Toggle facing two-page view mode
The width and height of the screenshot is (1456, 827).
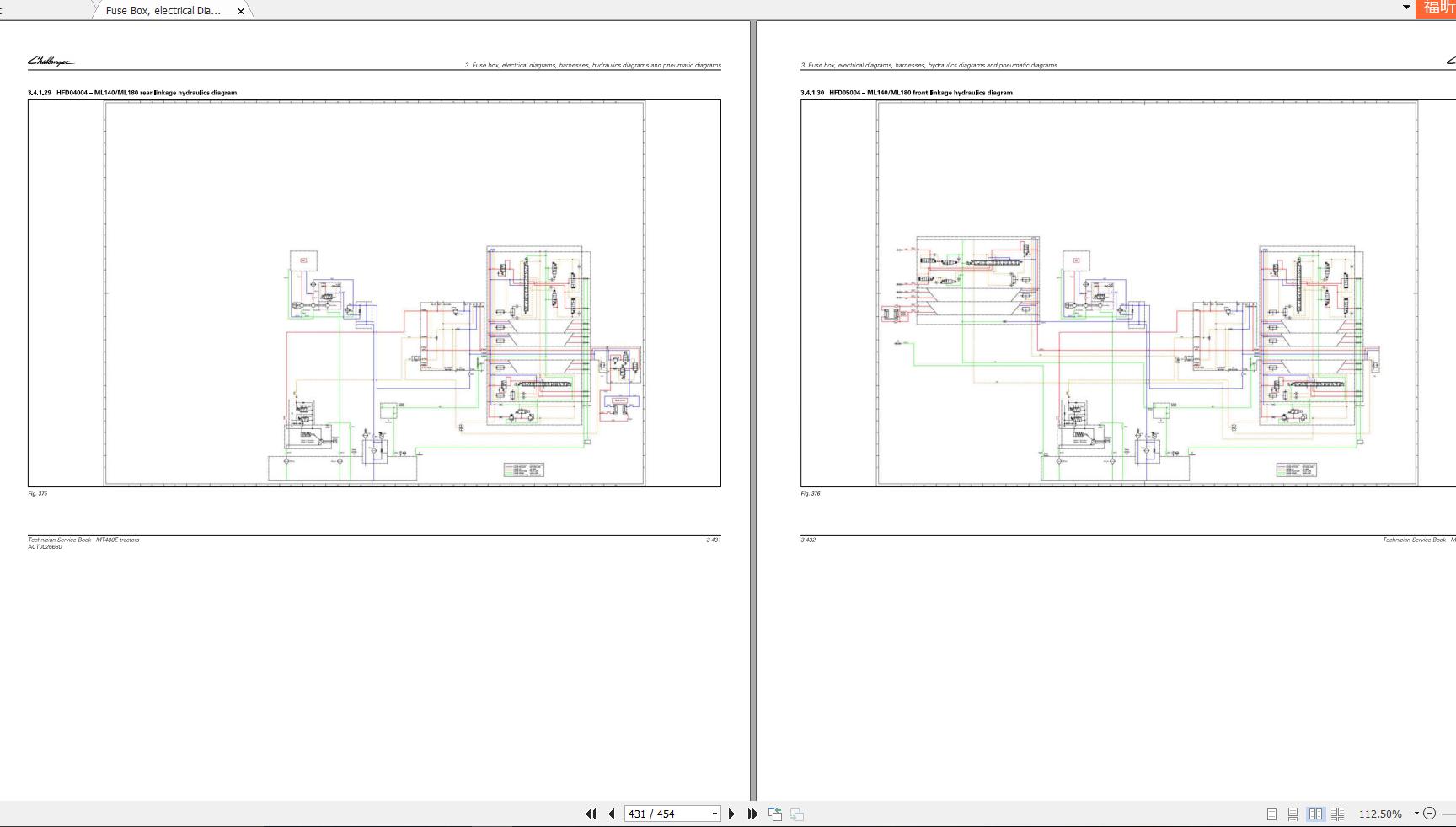click(1315, 814)
